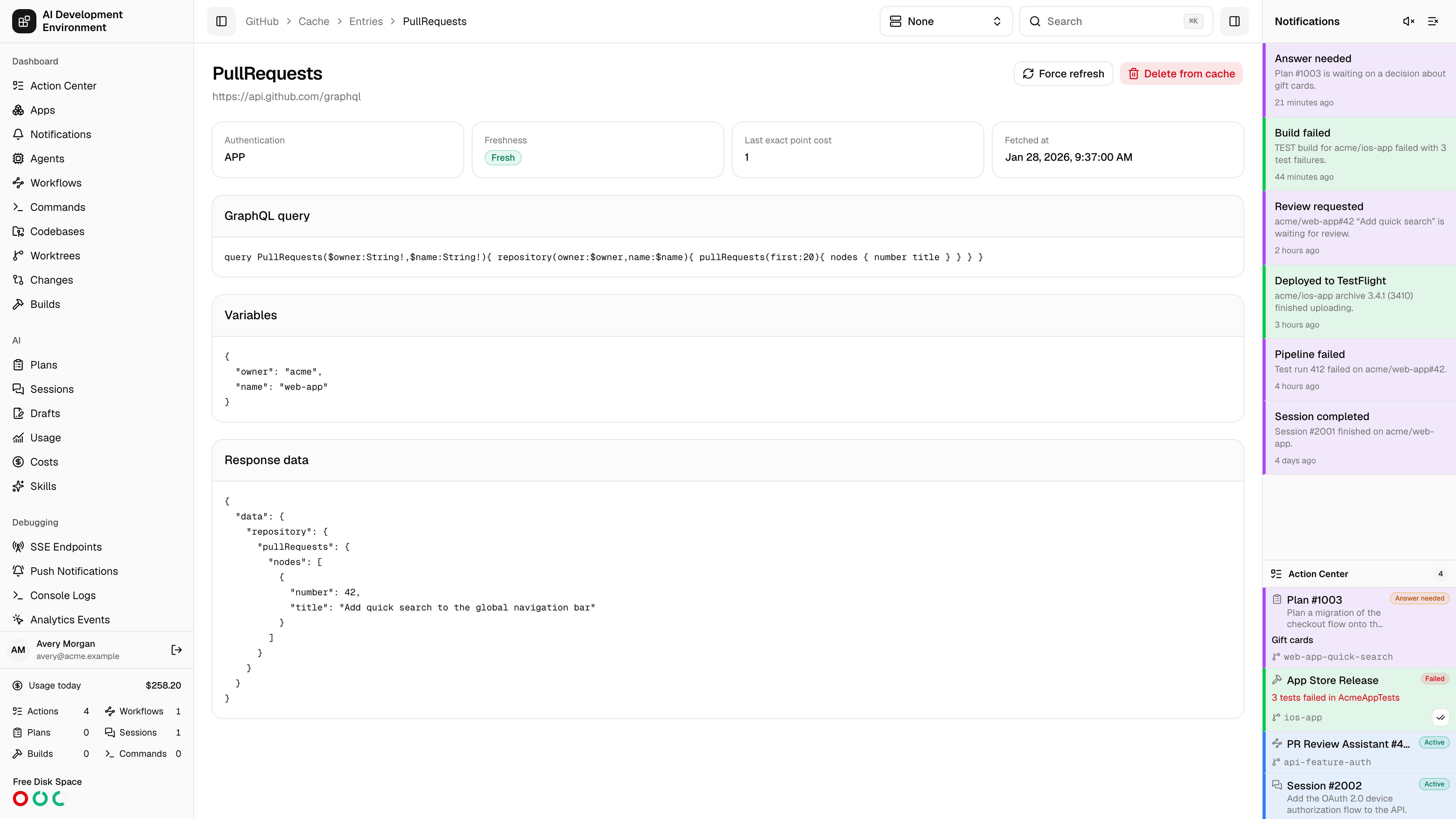Click the Builds hammer icon in sidebar

coord(18,304)
